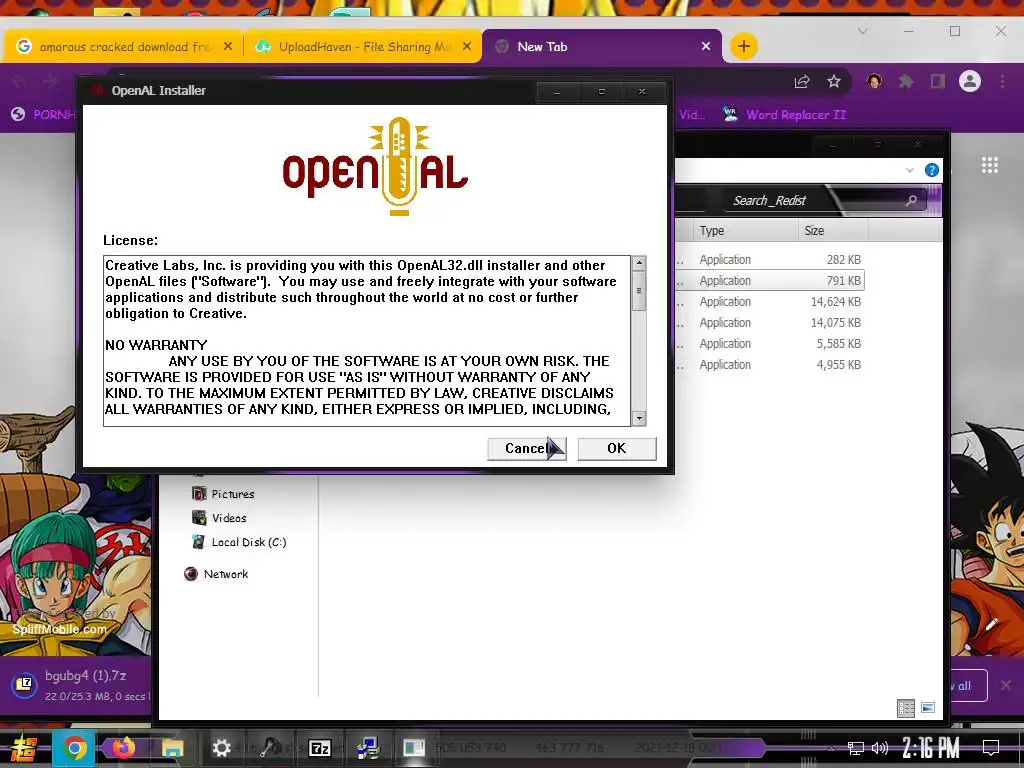This screenshot has height=768, width=1024.
Task: Sort by Type column header in Explorer
Action: [744, 231]
